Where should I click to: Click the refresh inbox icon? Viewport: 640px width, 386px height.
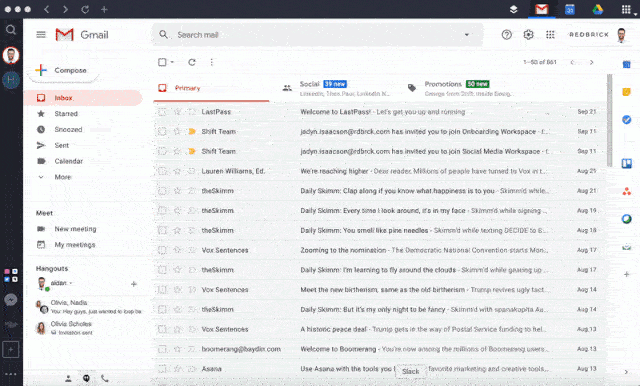192,62
